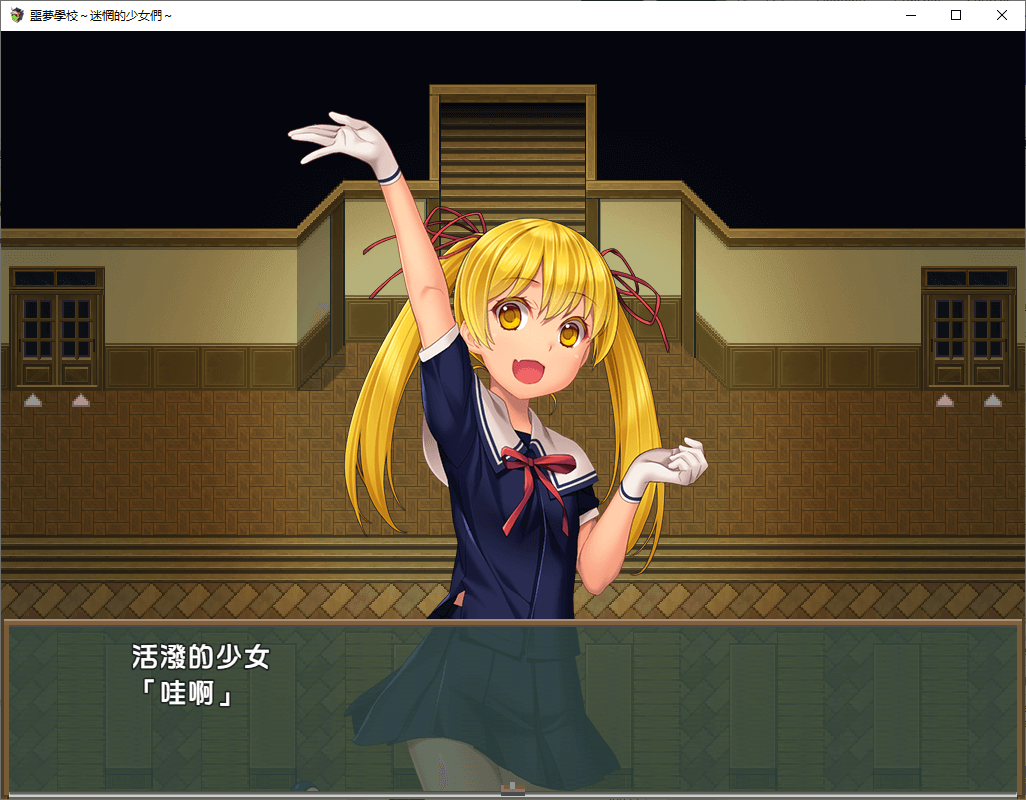The width and height of the screenshot is (1026, 800).
Task: Click the second floor marker on left side
Action: [x=80, y=400]
